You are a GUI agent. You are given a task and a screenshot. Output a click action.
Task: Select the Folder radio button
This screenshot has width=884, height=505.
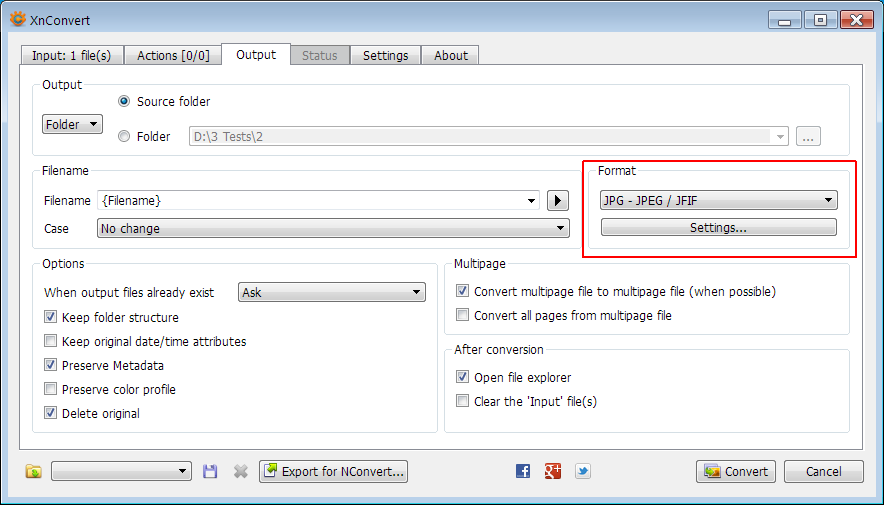[x=124, y=136]
